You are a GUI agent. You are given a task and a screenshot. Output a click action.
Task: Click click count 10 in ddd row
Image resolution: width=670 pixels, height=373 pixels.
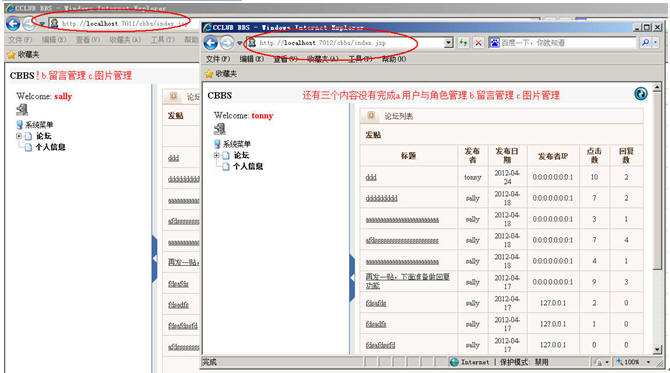[594, 177]
